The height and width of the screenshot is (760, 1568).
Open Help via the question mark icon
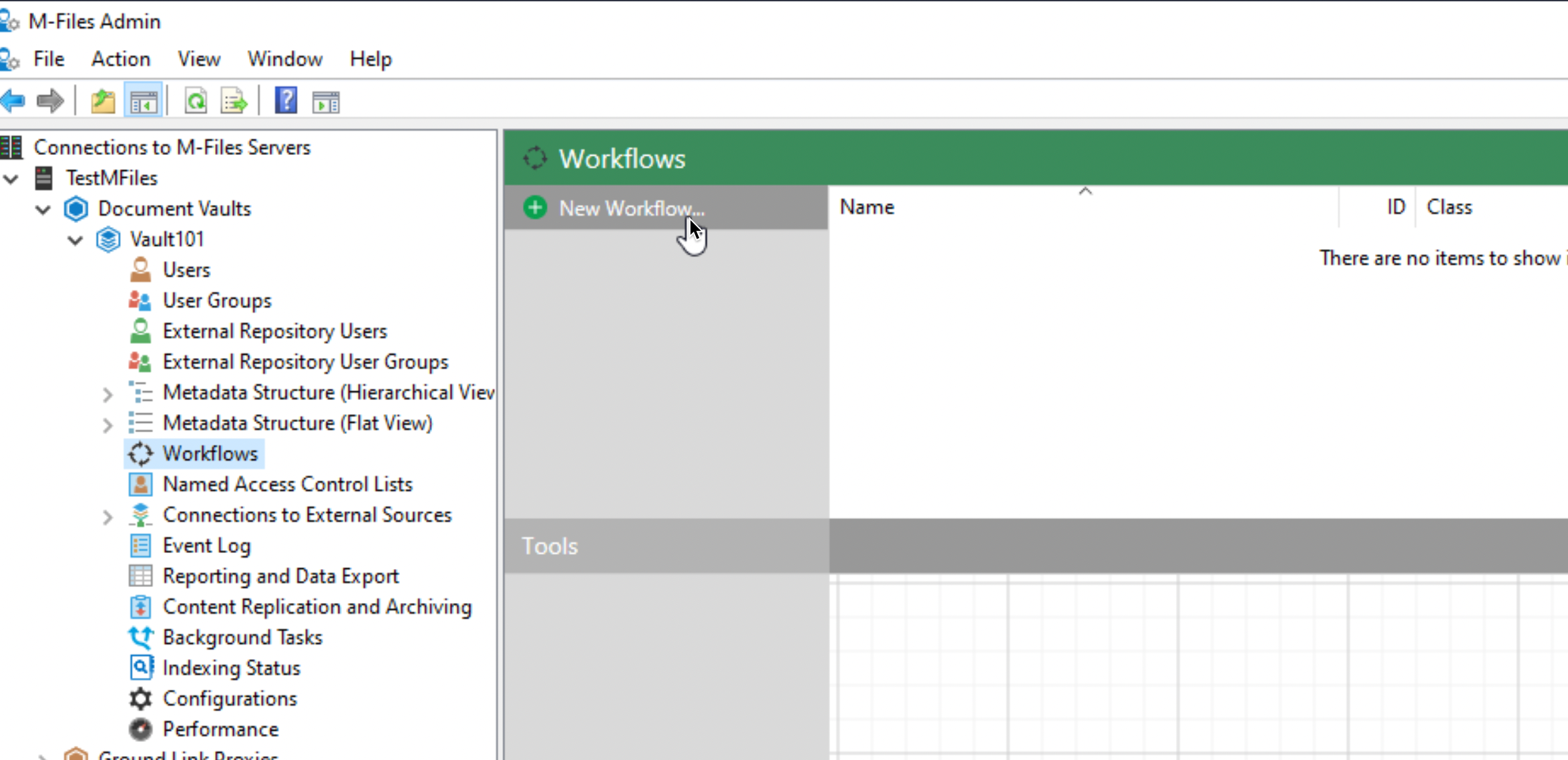[x=286, y=101]
